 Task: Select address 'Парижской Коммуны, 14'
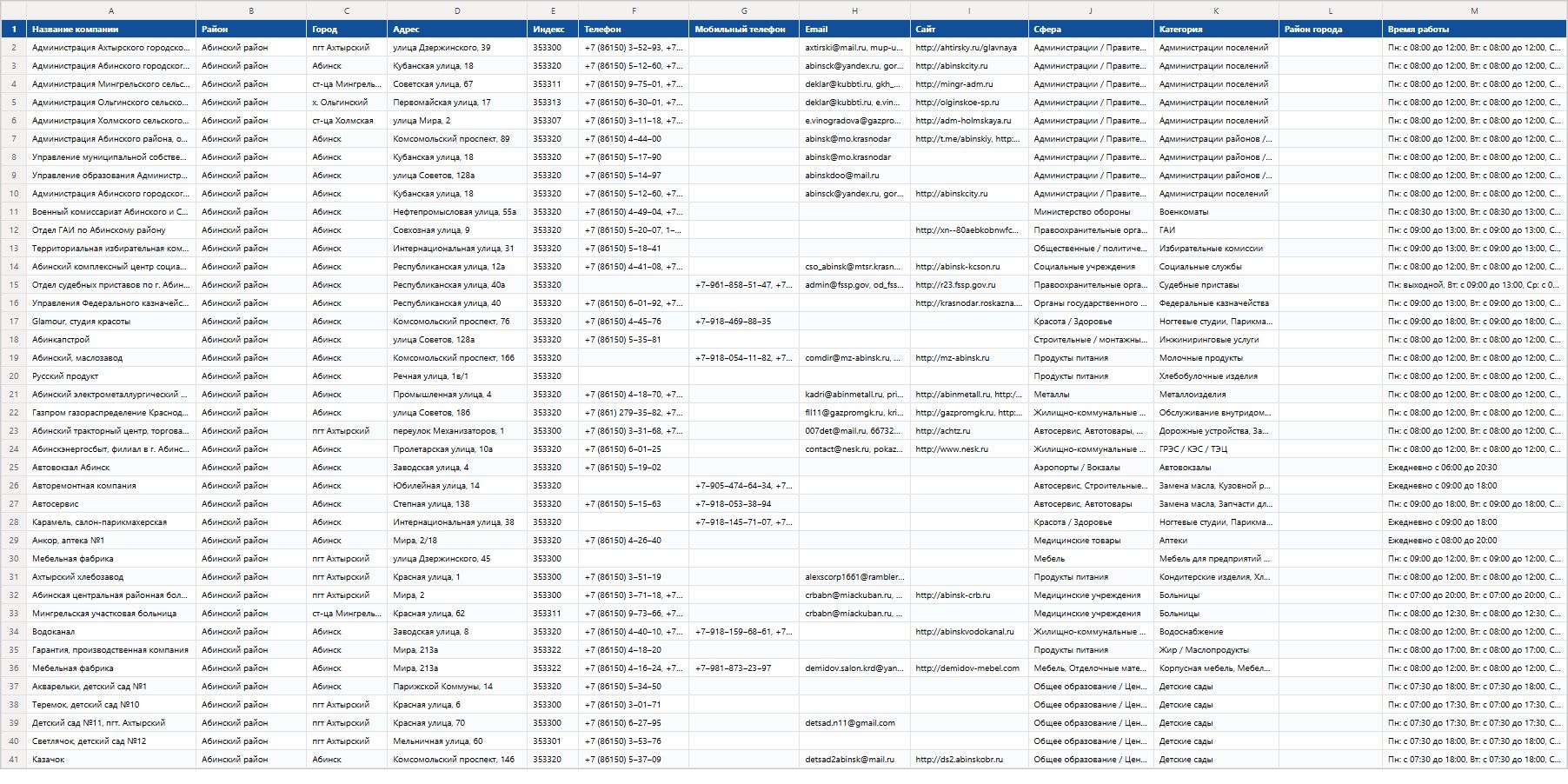457,687
